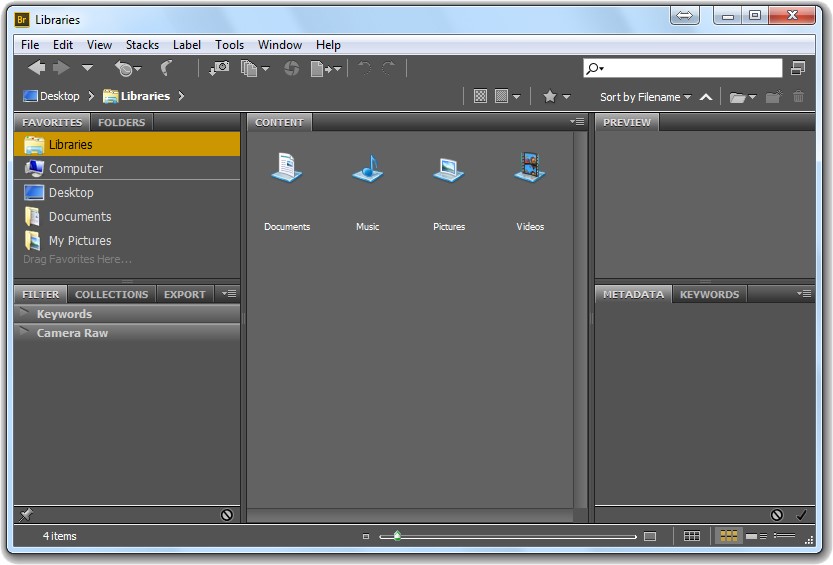
Task: Rotate 90 degrees clockwise
Action: pyautogui.click(x=389, y=68)
